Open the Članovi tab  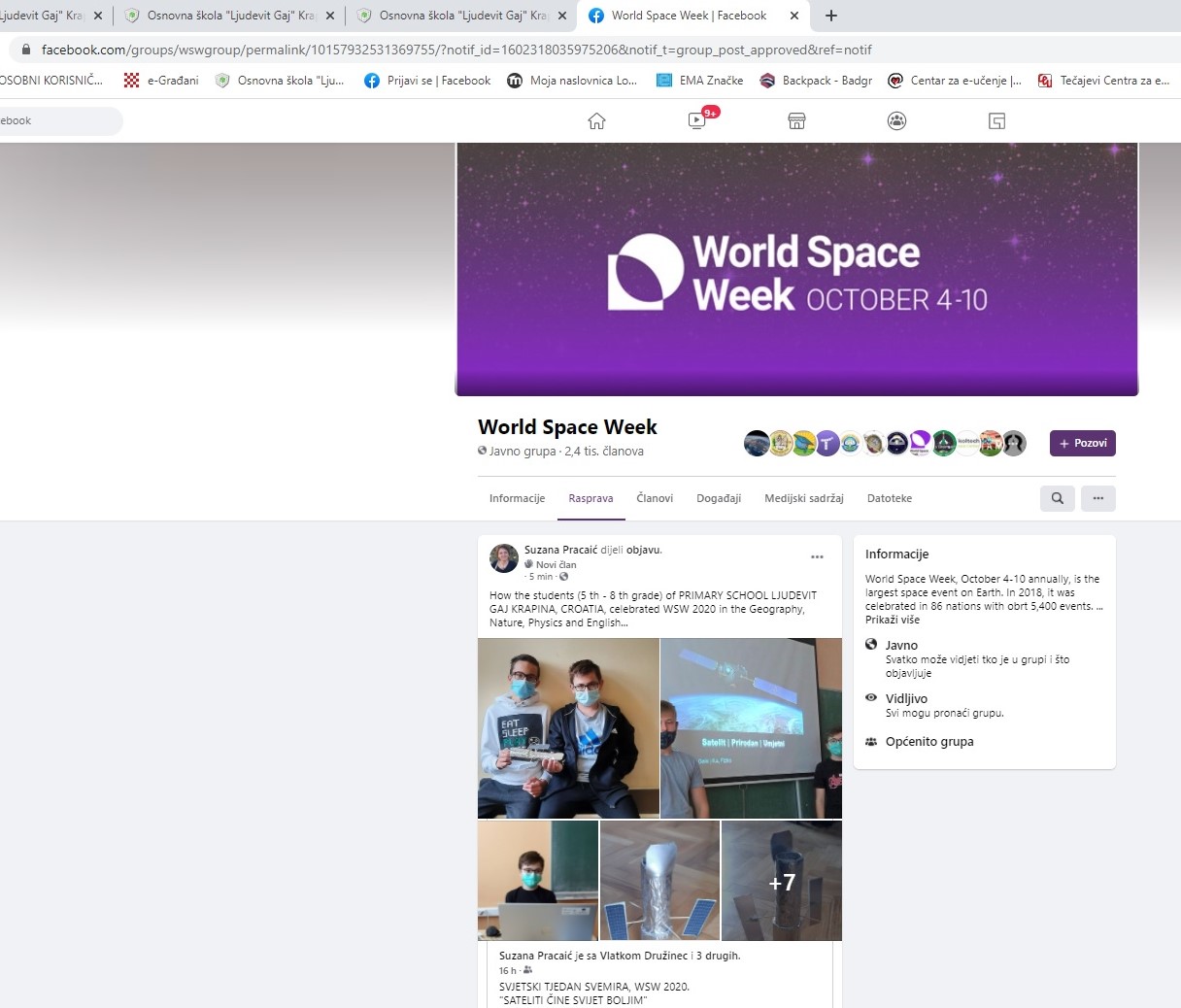coord(655,498)
